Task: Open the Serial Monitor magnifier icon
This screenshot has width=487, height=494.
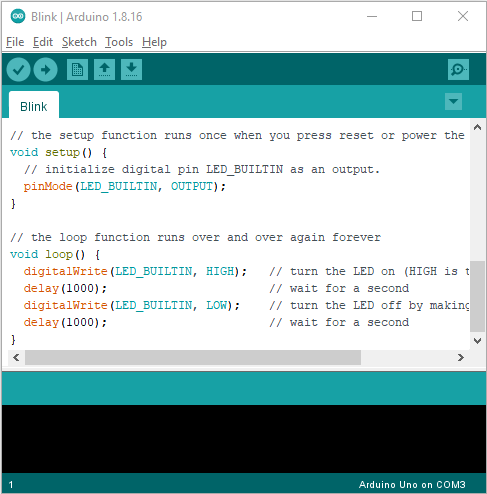Action: coord(458,70)
